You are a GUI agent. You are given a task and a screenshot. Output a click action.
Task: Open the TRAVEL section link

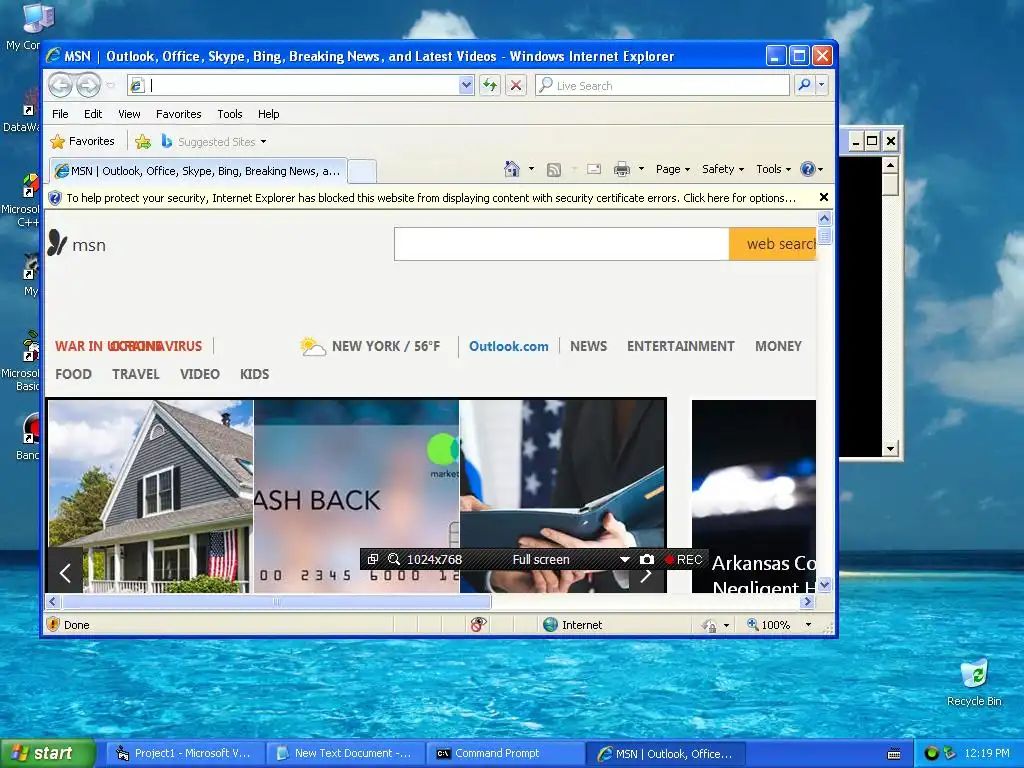tap(135, 374)
